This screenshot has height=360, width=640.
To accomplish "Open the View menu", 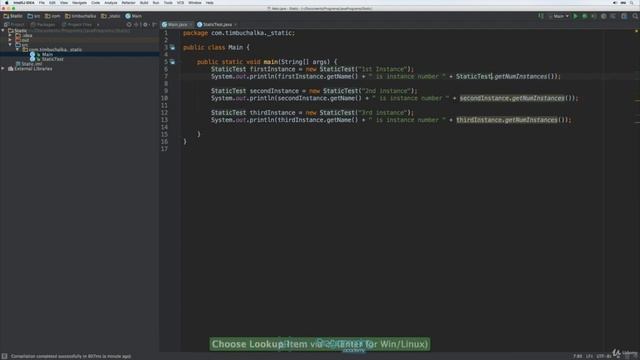I will (x=64, y=2).
